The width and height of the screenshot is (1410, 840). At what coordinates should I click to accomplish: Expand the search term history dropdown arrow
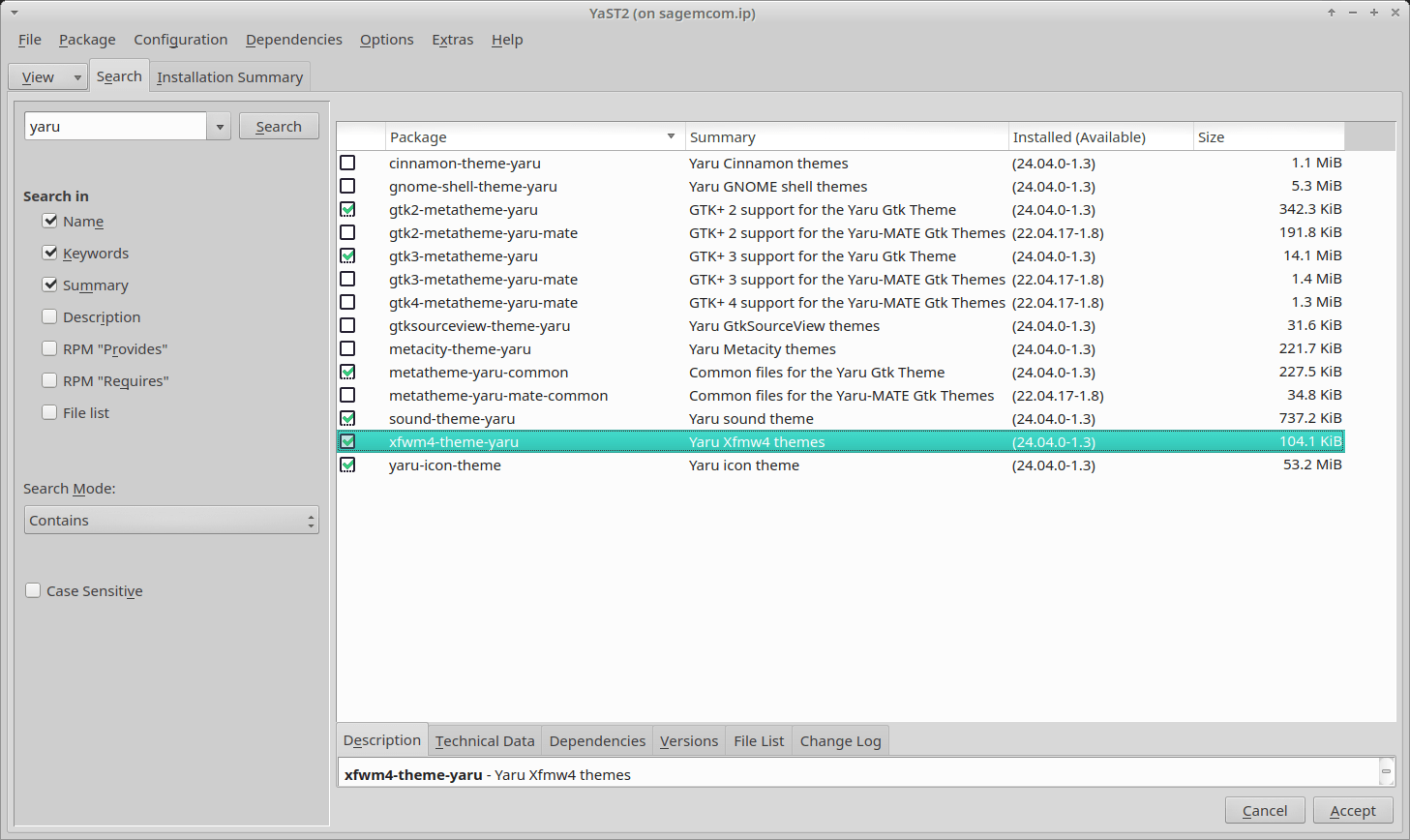220,127
